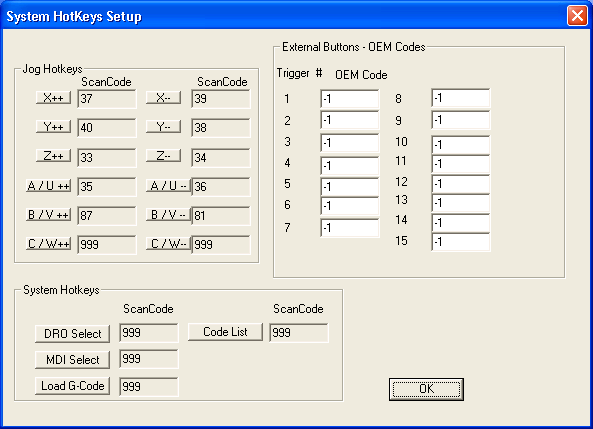
Task: Set the Y++ jog hotkey
Action: (53, 127)
